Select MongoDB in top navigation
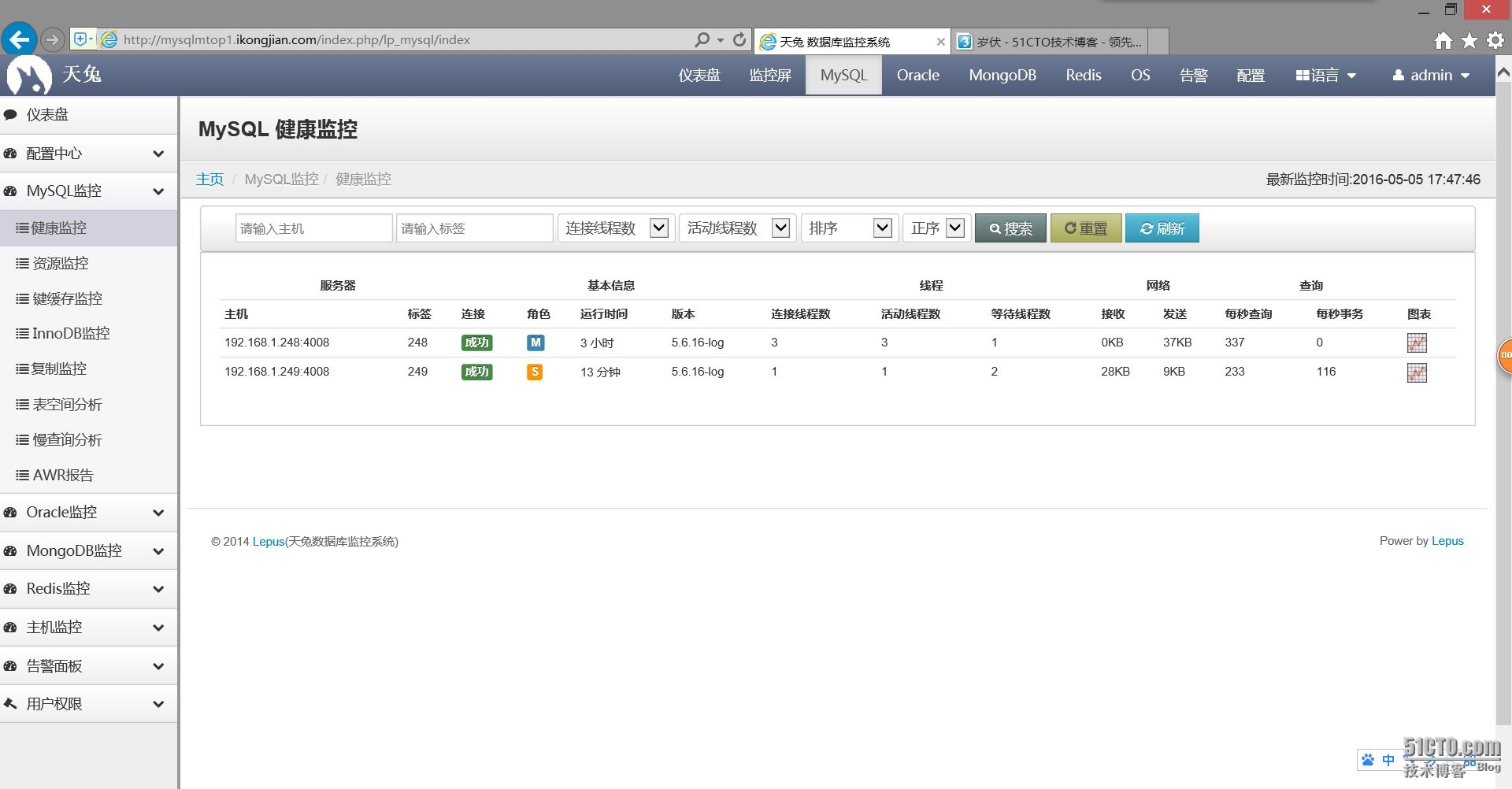1512x789 pixels. (x=1002, y=76)
